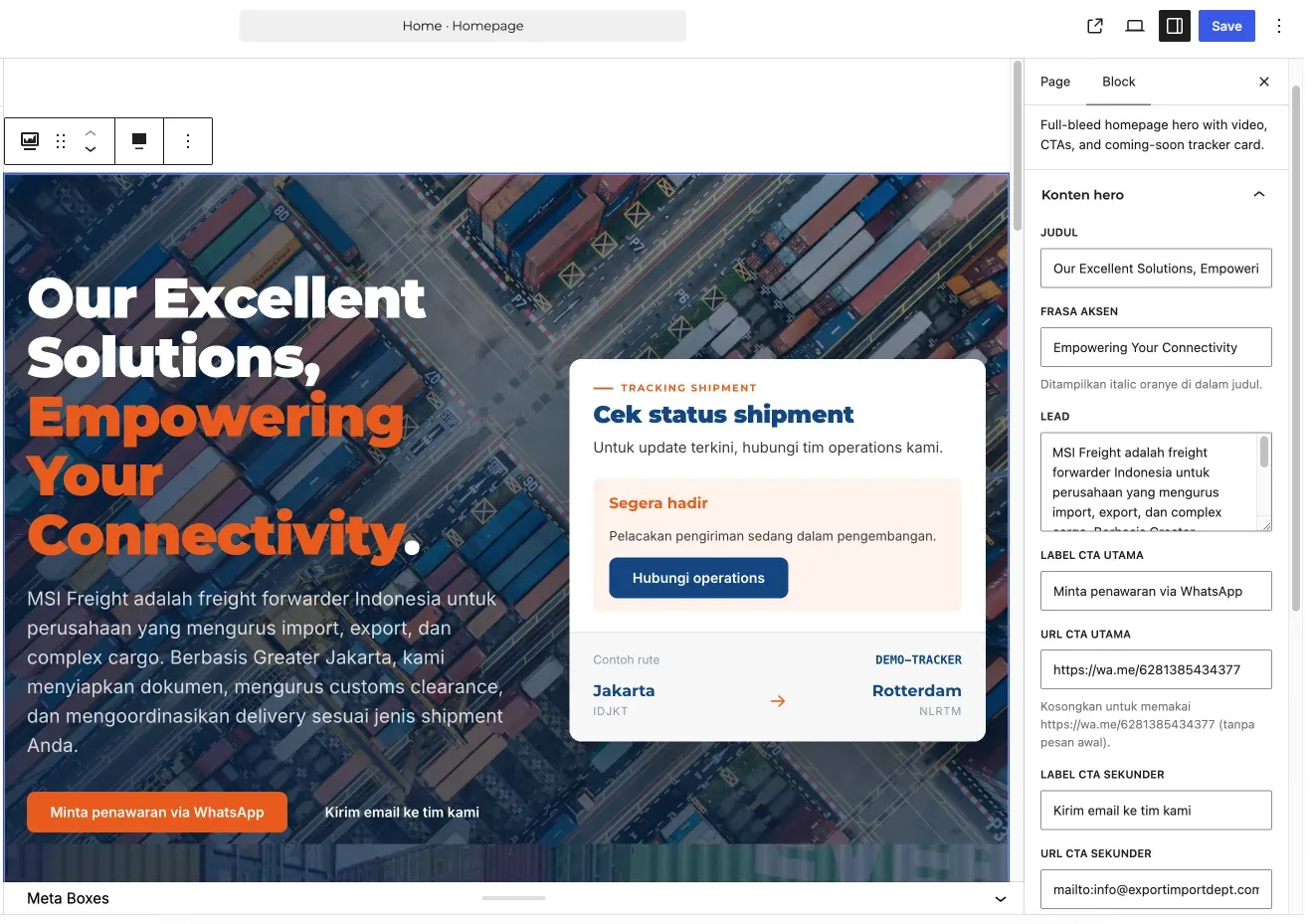This screenshot has height=924, width=1310.
Task: Click the Rotterdam destination city text
Action: click(x=917, y=690)
